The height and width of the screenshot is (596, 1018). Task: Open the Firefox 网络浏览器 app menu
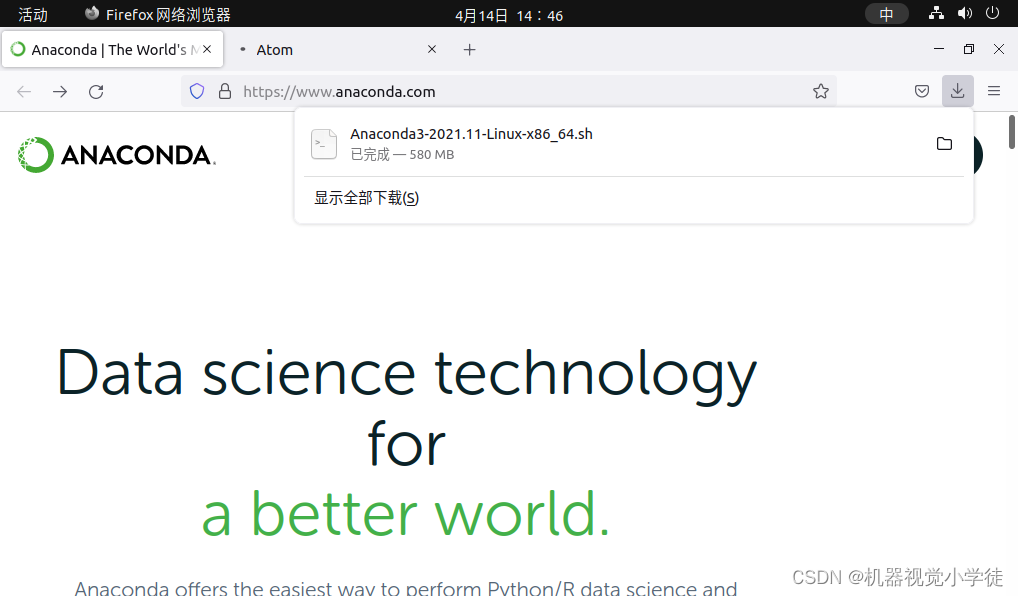coord(158,14)
